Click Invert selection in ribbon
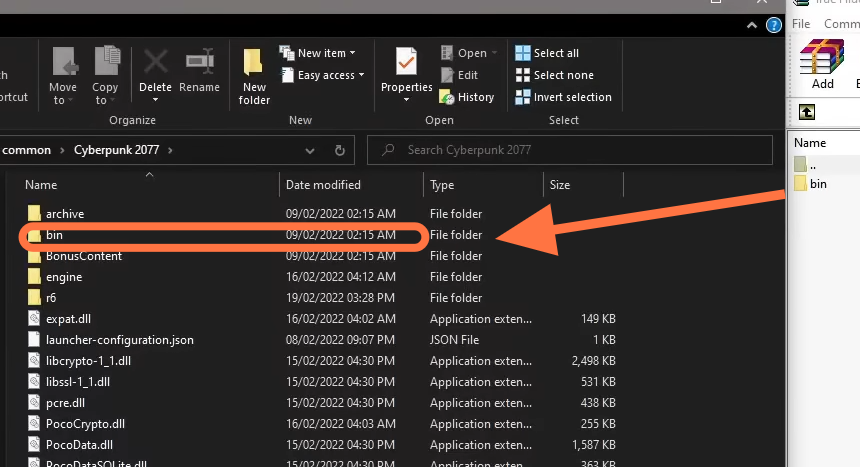 coord(563,97)
